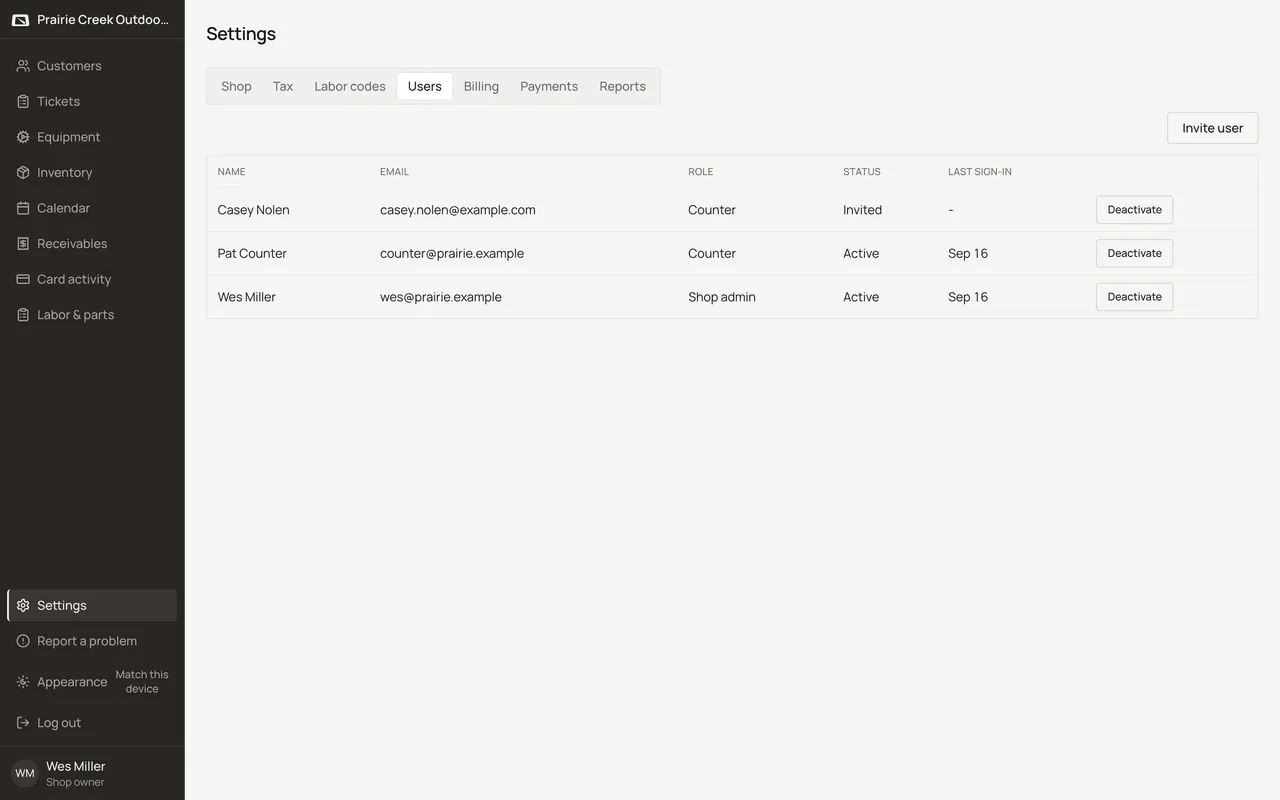Go to Tickets page label
The height and width of the screenshot is (800, 1280).
tap(58, 101)
